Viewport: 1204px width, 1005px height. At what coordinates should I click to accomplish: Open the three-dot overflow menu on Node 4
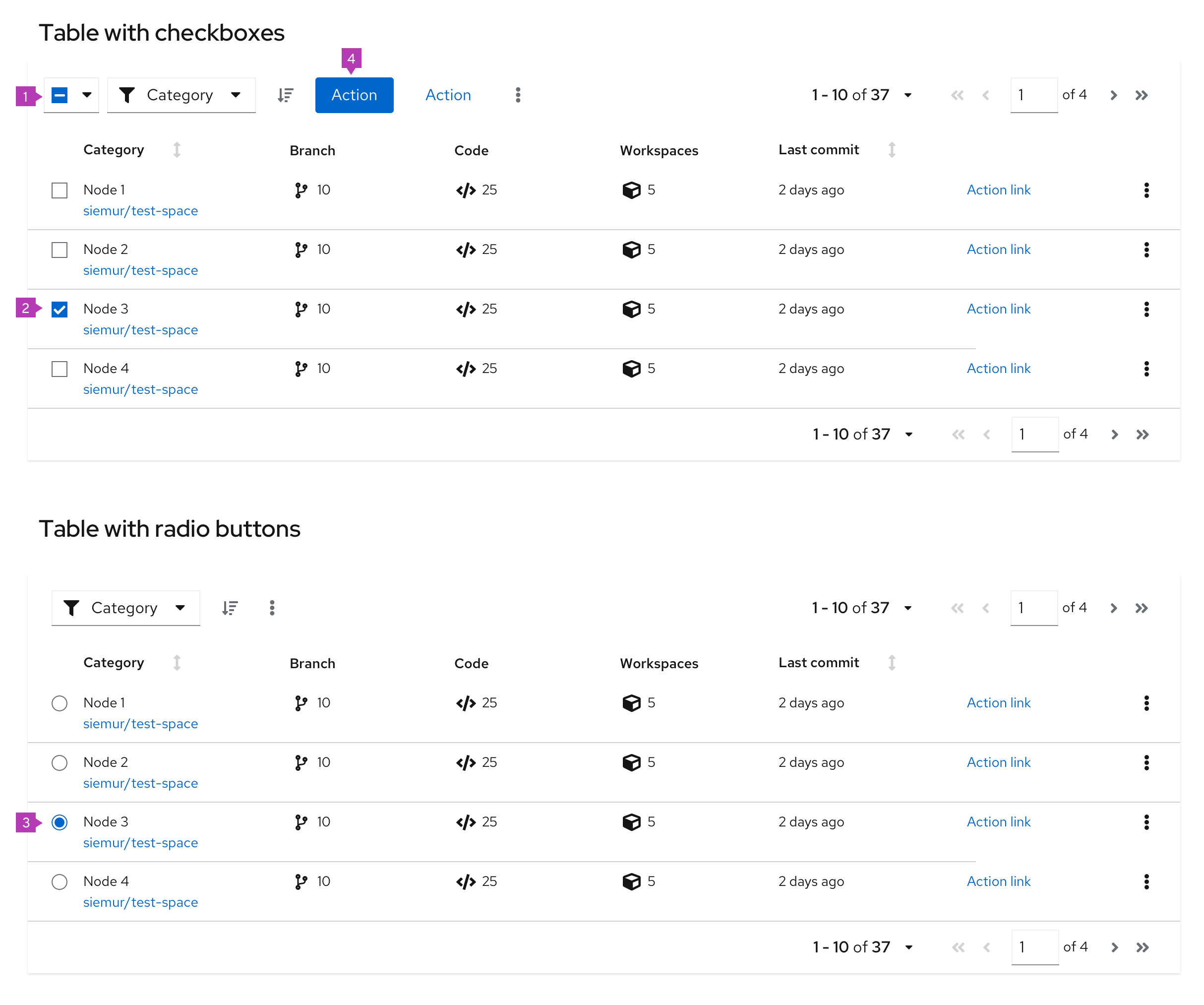pos(1147,369)
